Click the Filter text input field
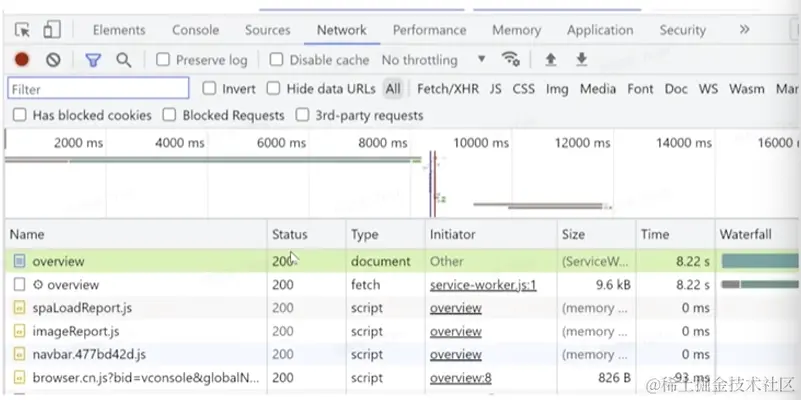This screenshot has width=801, height=400. tap(99, 89)
